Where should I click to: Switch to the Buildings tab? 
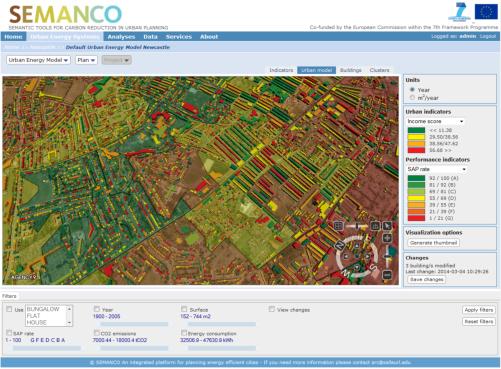(x=351, y=70)
